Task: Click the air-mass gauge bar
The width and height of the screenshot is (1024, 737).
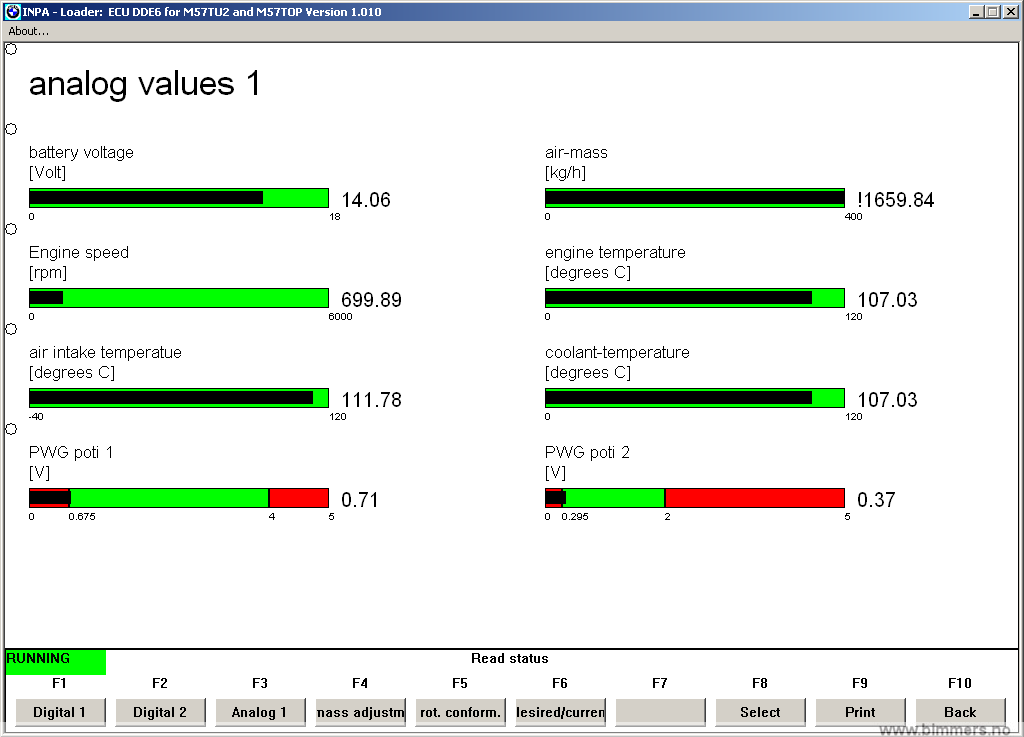Action: coord(694,198)
